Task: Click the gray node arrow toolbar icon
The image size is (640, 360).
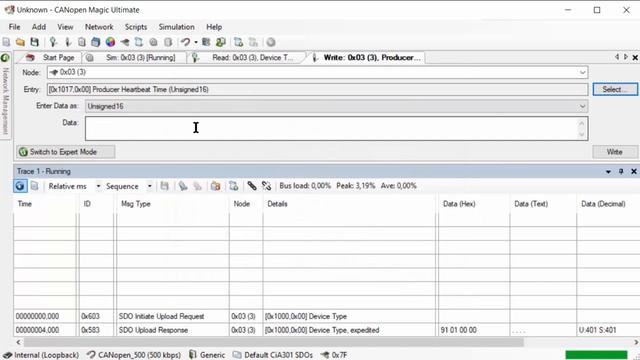Action: tap(124, 42)
